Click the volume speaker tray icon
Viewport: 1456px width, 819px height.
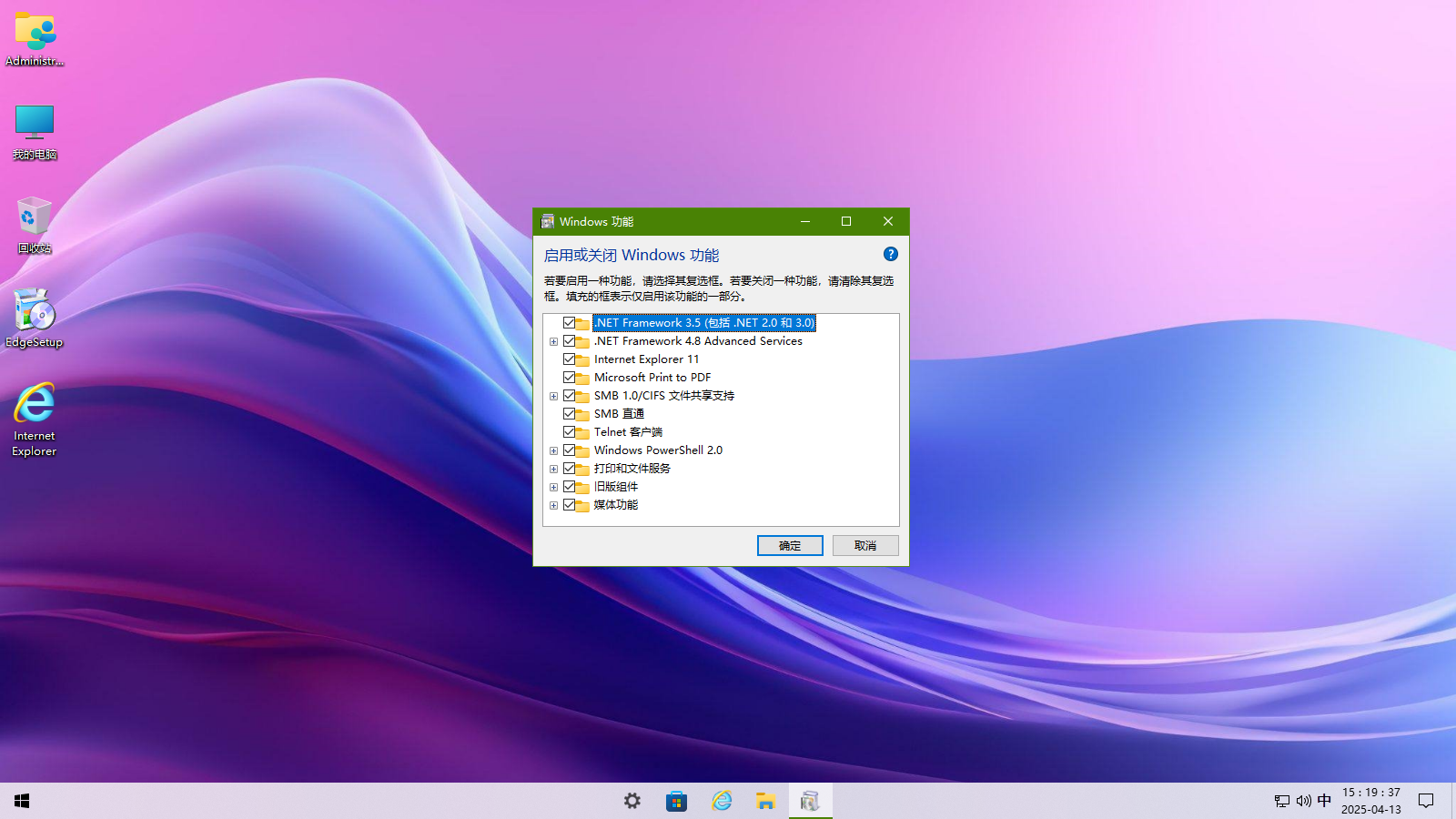tap(1303, 801)
